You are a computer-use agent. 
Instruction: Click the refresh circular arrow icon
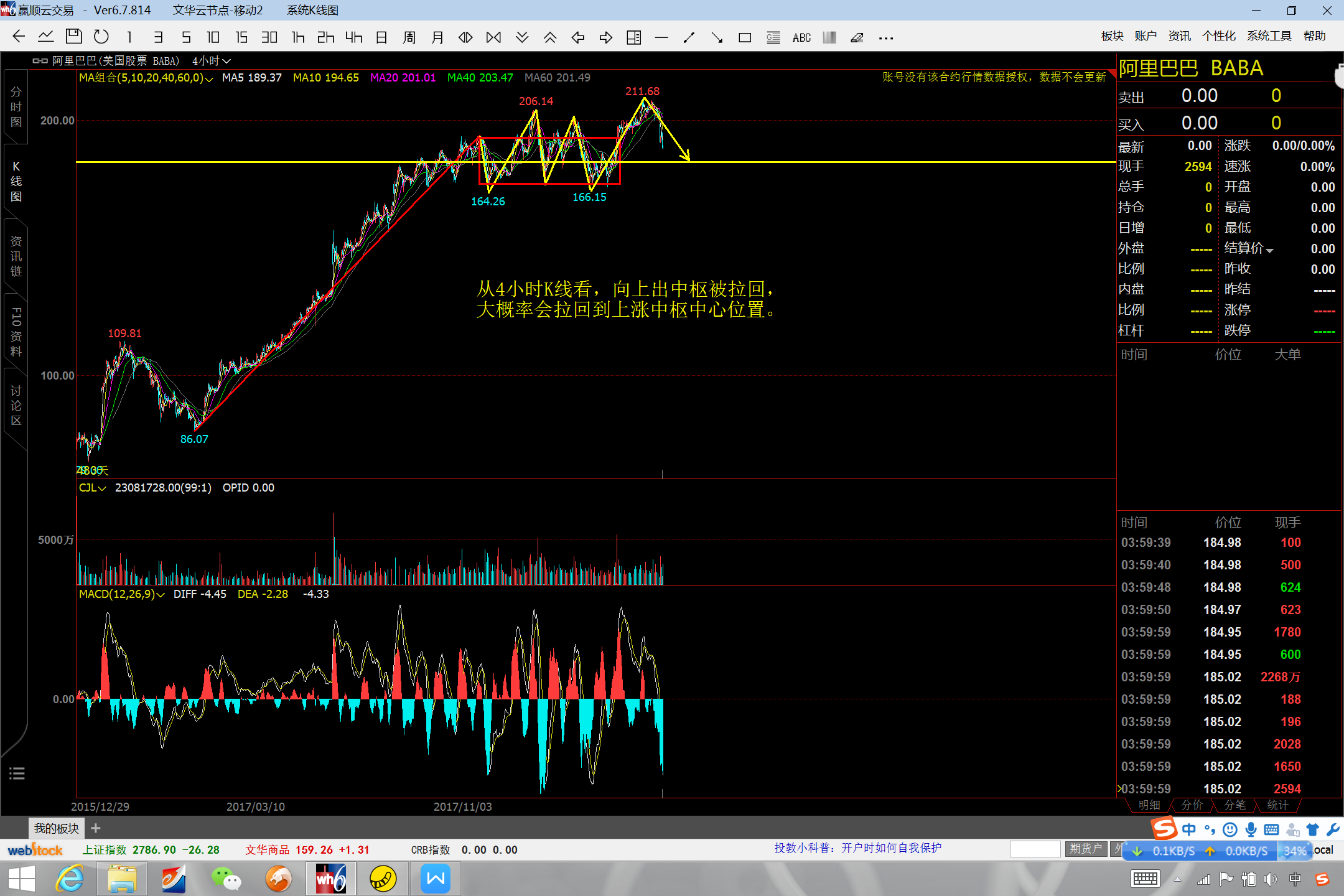(x=101, y=37)
